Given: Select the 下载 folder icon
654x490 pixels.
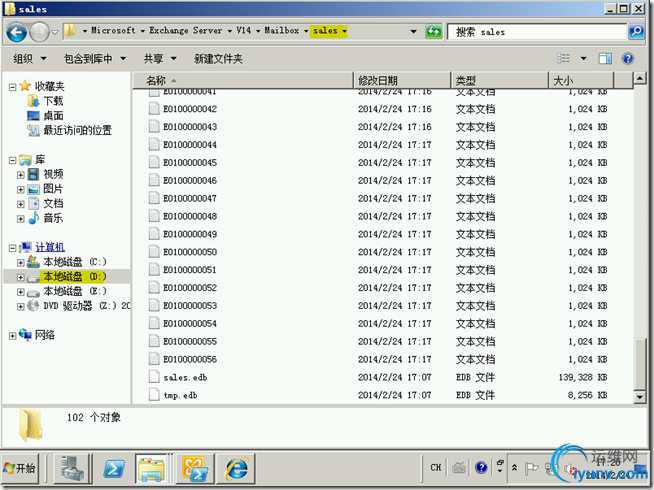Looking at the screenshot, I should pos(33,101).
